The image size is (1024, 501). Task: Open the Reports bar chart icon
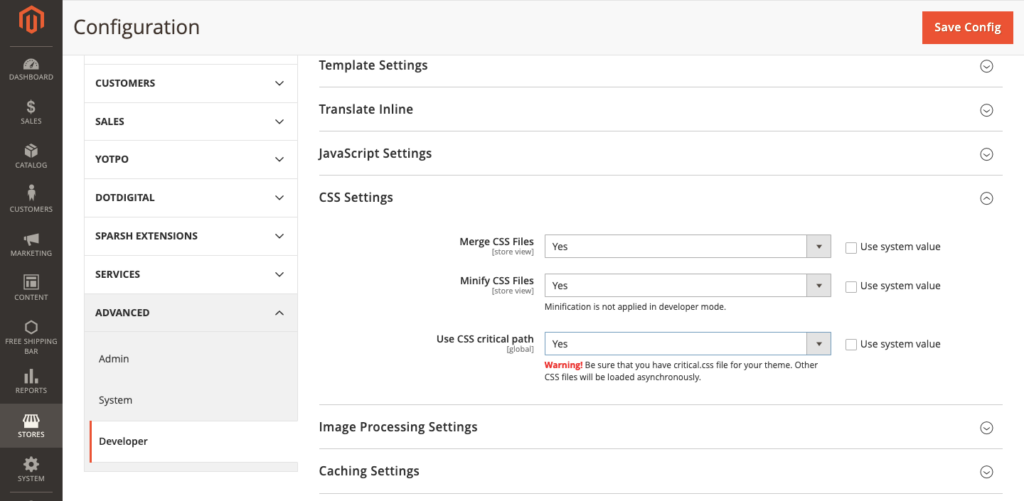pos(31,376)
